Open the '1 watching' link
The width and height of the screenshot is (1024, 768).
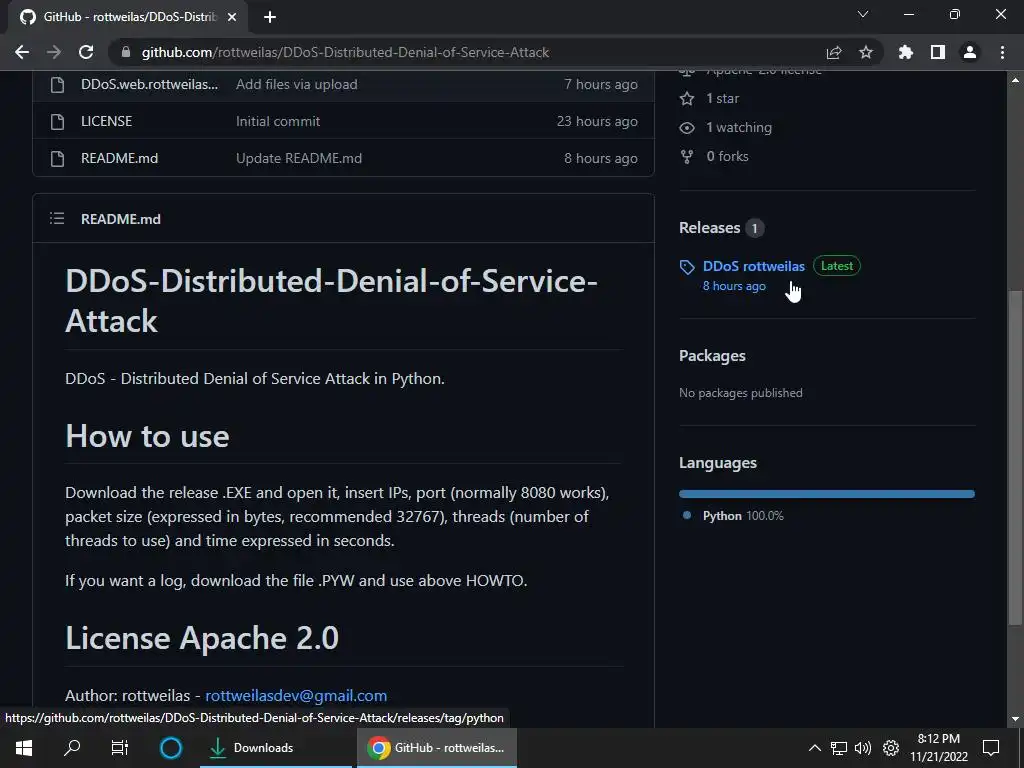[739, 127]
